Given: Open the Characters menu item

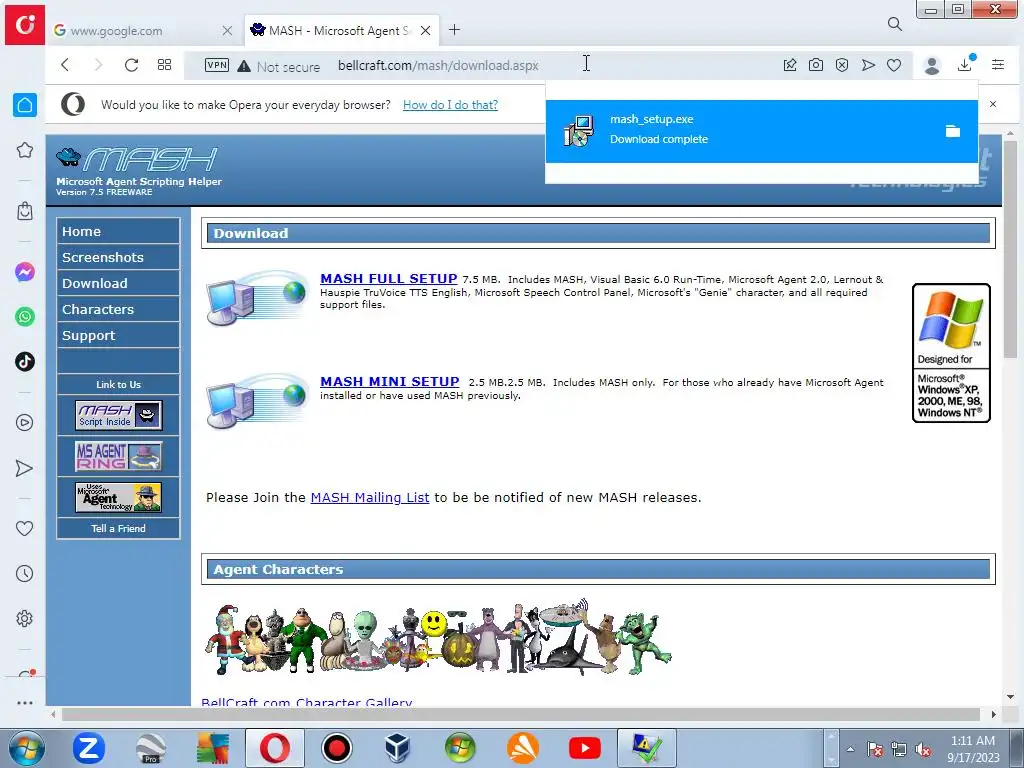Looking at the screenshot, I should tap(118, 310).
